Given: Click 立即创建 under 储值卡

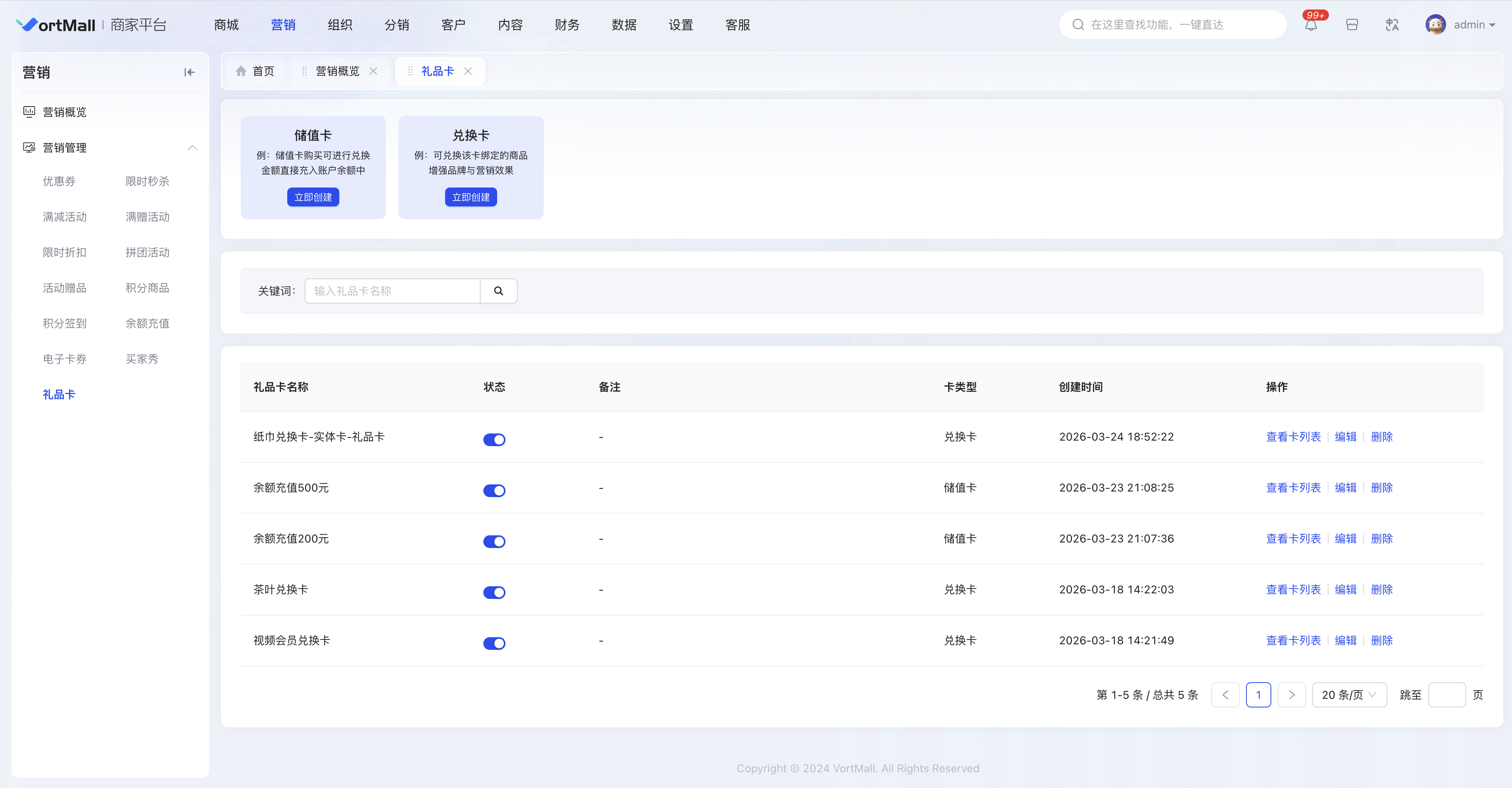Looking at the screenshot, I should coord(313,197).
